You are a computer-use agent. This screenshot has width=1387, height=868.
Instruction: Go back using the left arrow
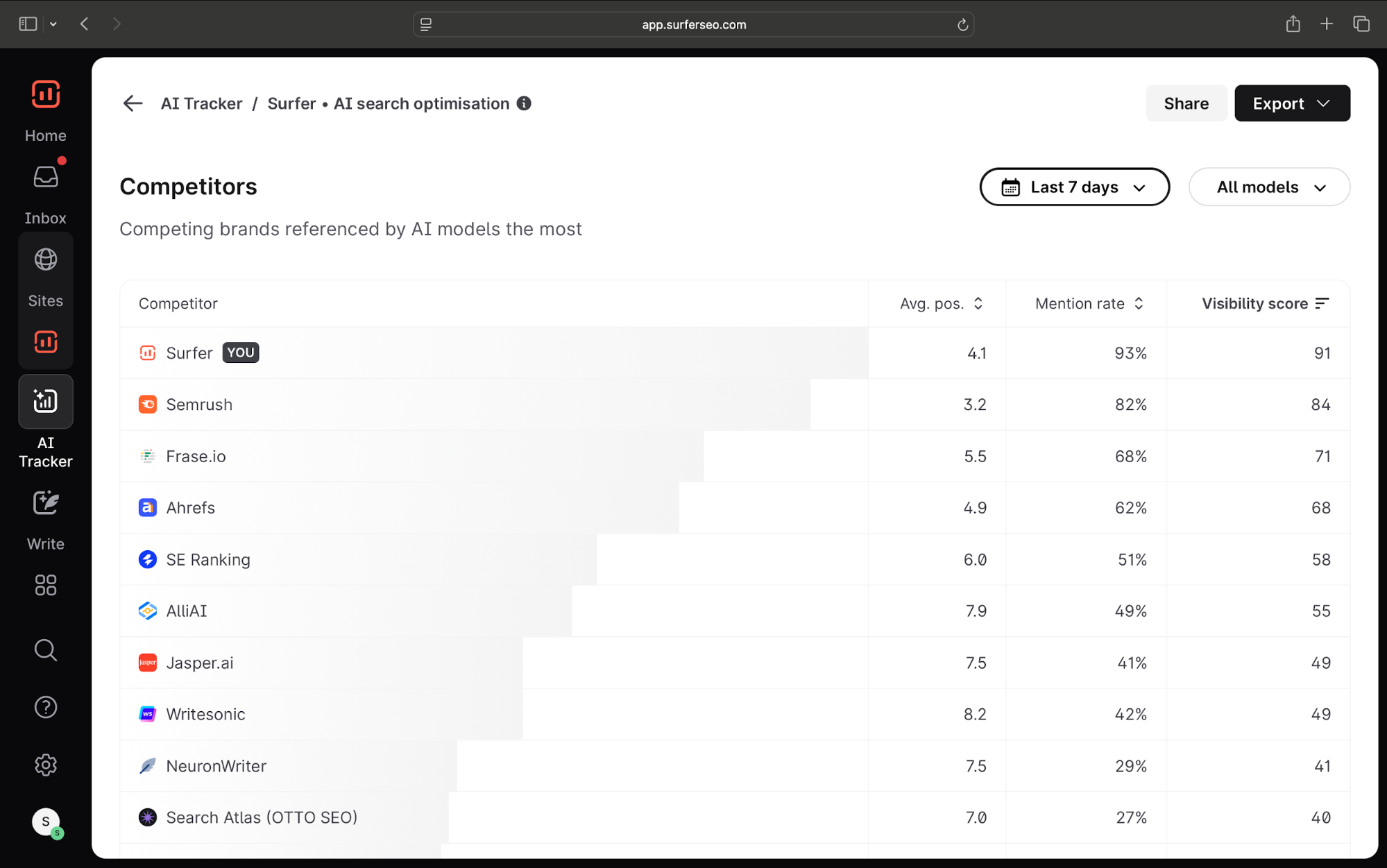133,103
